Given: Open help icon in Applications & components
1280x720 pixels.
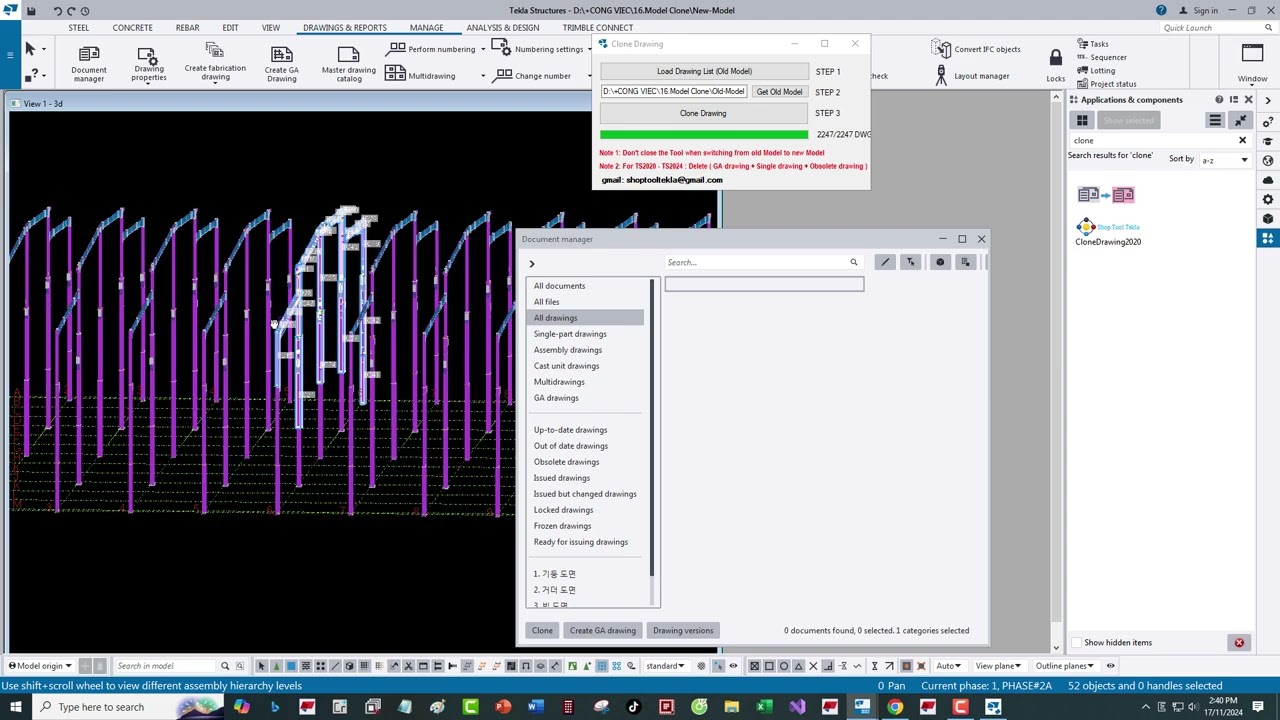Looking at the screenshot, I should tap(1219, 100).
